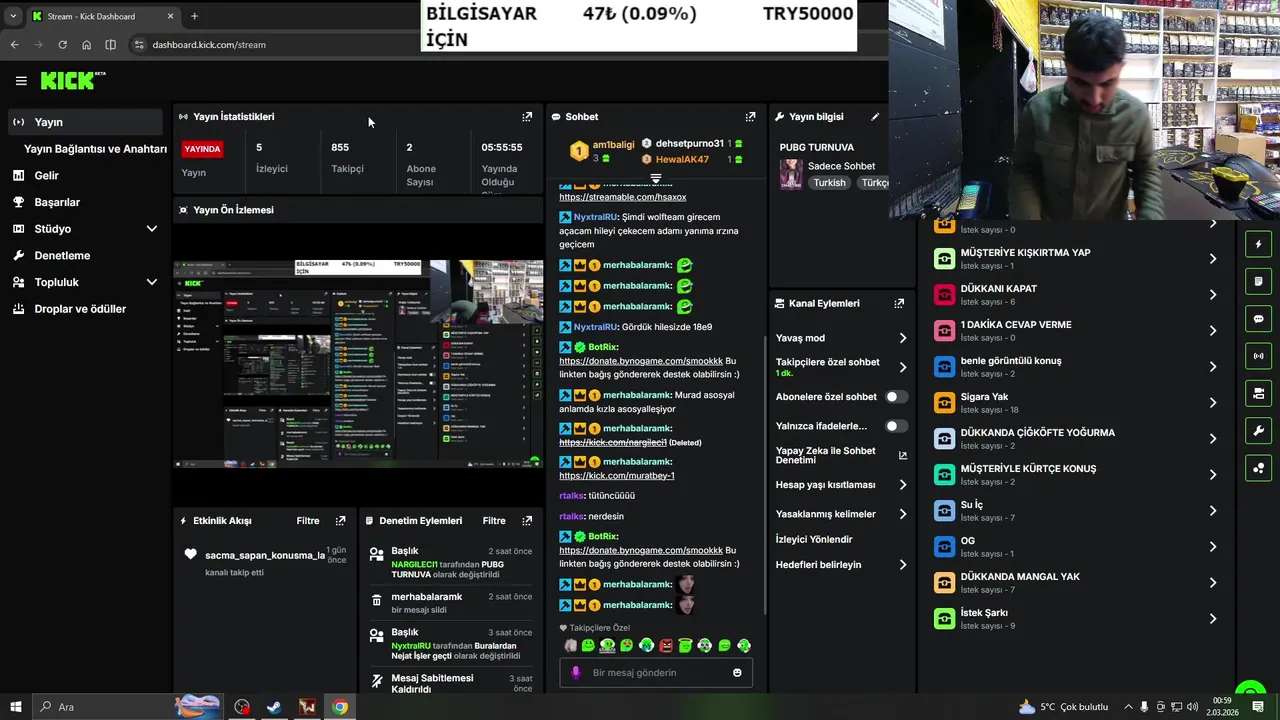Edit stream info with the pencil icon
1280x720 pixels.
click(x=875, y=117)
